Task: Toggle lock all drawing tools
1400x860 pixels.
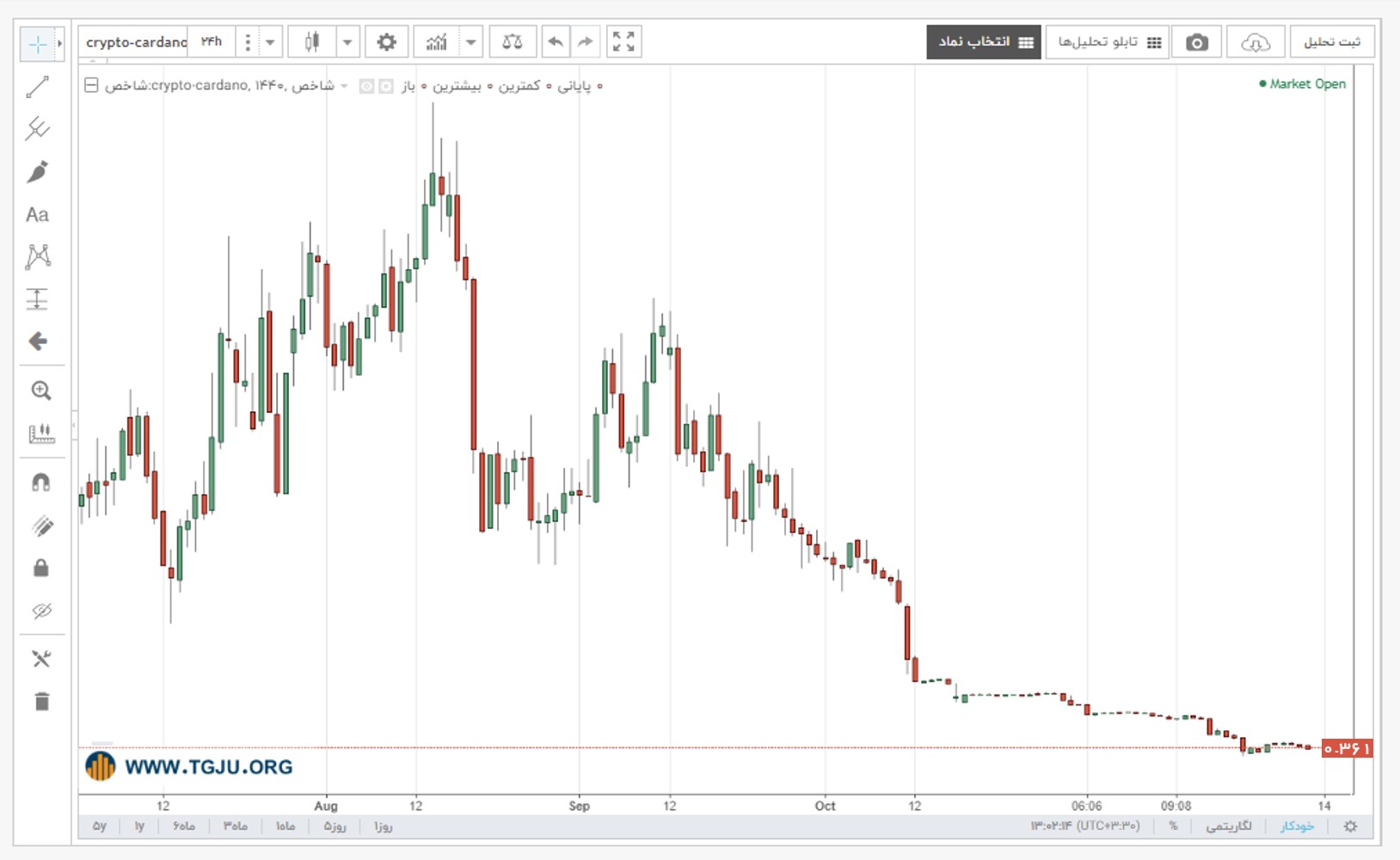Action: pyautogui.click(x=40, y=568)
